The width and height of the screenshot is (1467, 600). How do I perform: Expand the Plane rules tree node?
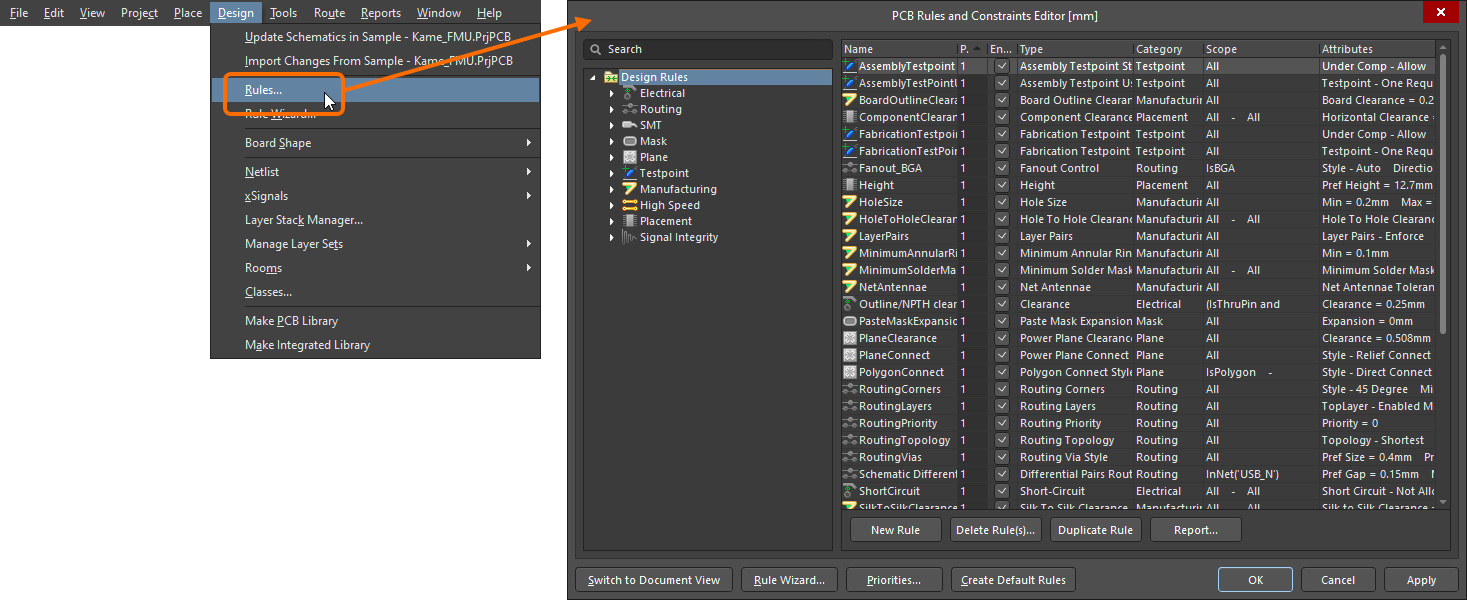pyautogui.click(x=612, y=157)
